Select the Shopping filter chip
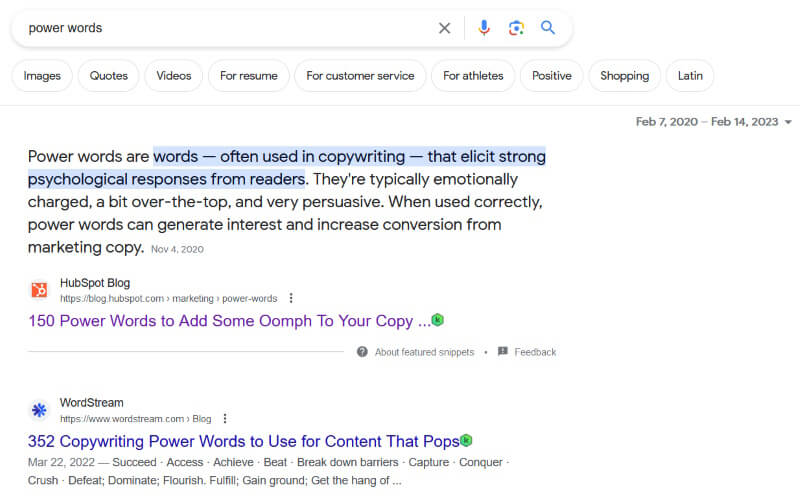The height and width of the screenshot is (500, 800). point(624,76)
